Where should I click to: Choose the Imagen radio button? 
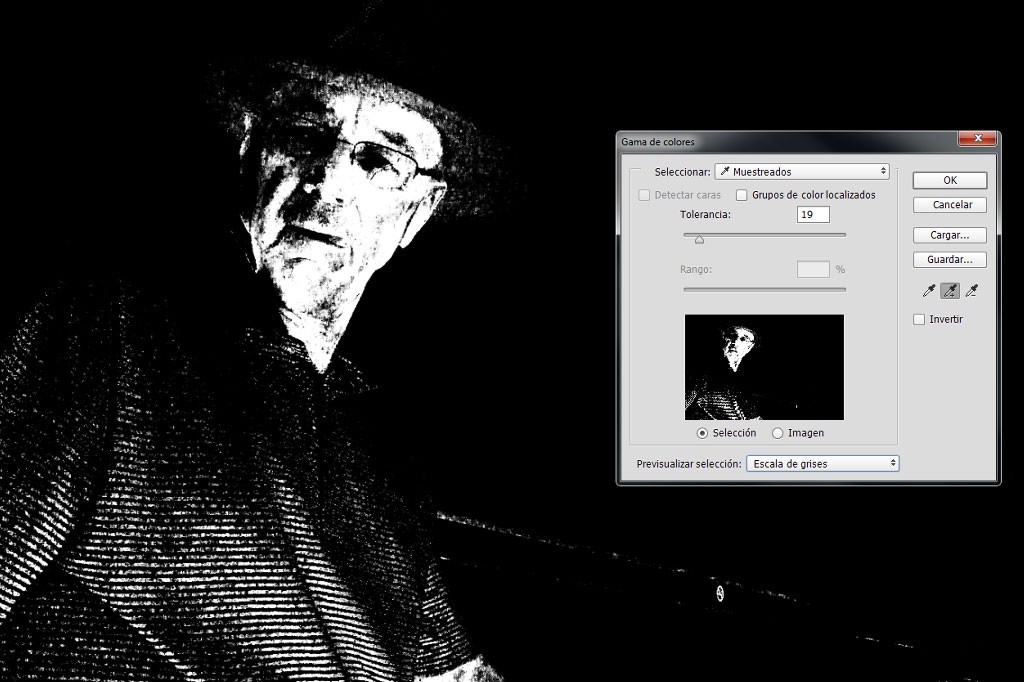778,433
